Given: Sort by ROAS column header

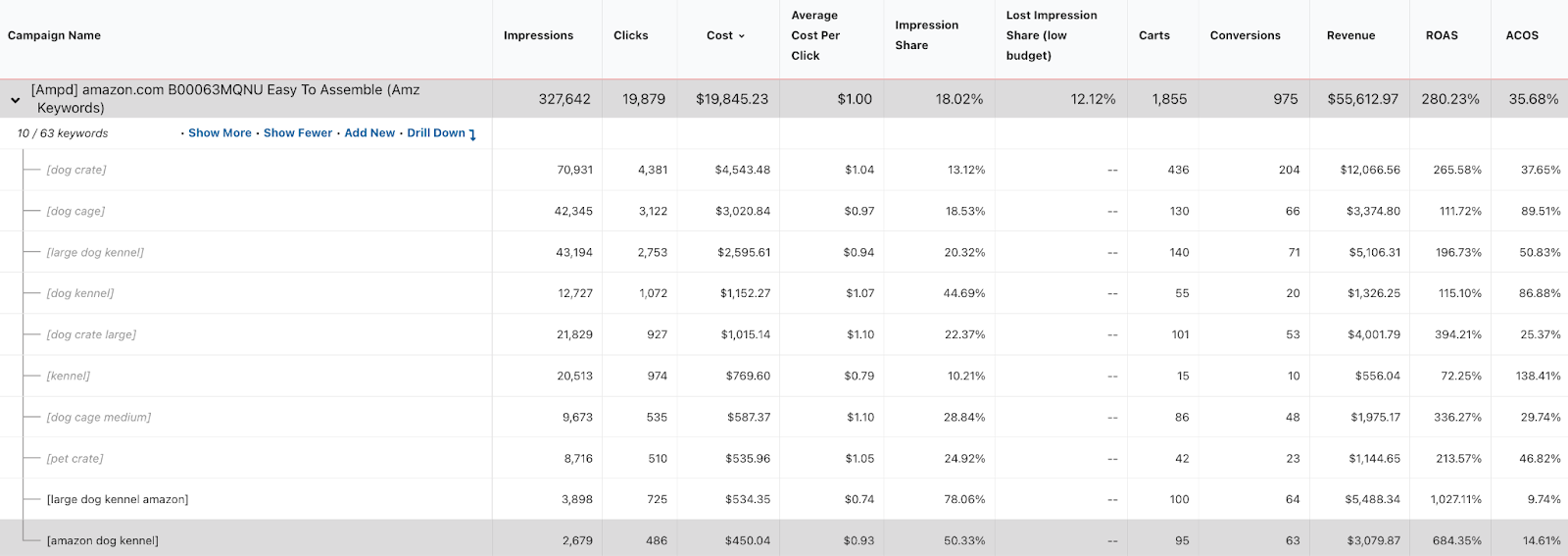Looking at the screenshot, I should click(1442, 35).
